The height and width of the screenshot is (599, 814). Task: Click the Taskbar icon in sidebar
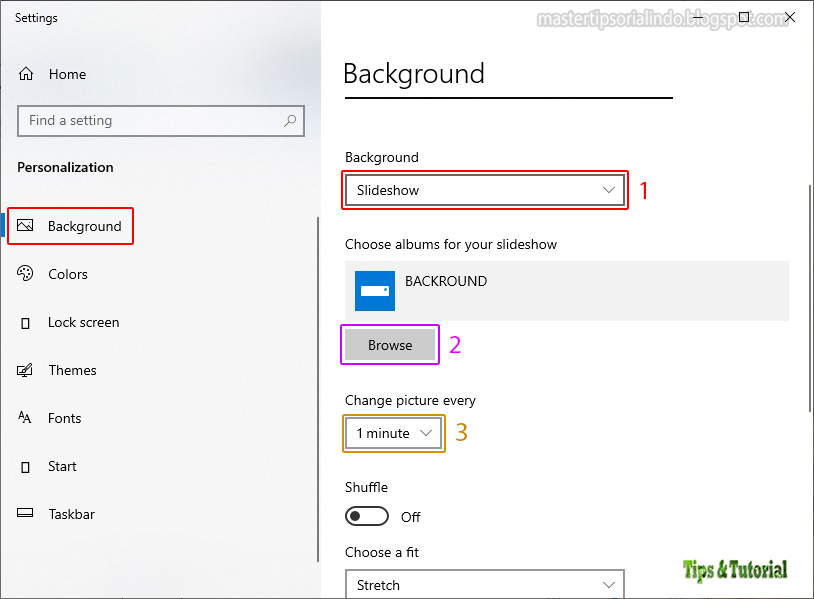tap(25, 513)
